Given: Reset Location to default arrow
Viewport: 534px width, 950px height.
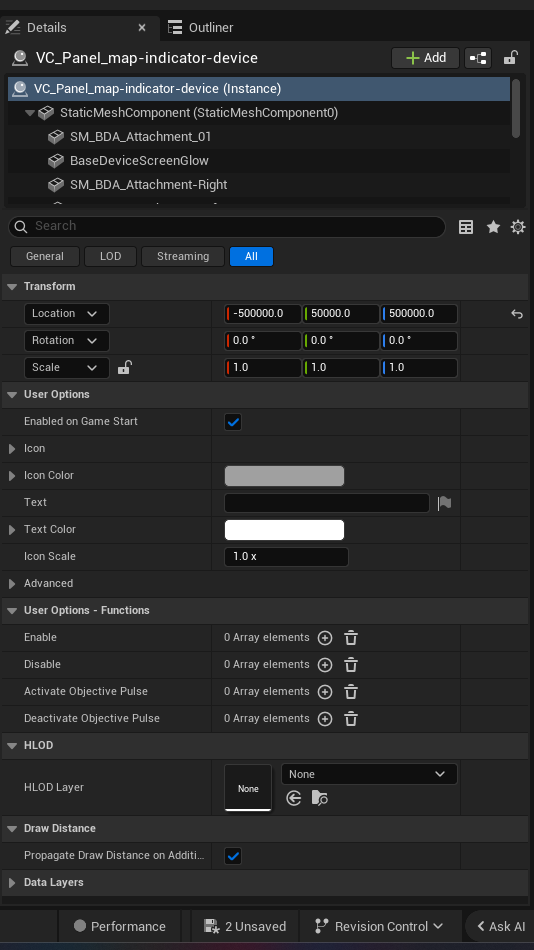Looking at the screenshot, I should [x=517, y=314].
